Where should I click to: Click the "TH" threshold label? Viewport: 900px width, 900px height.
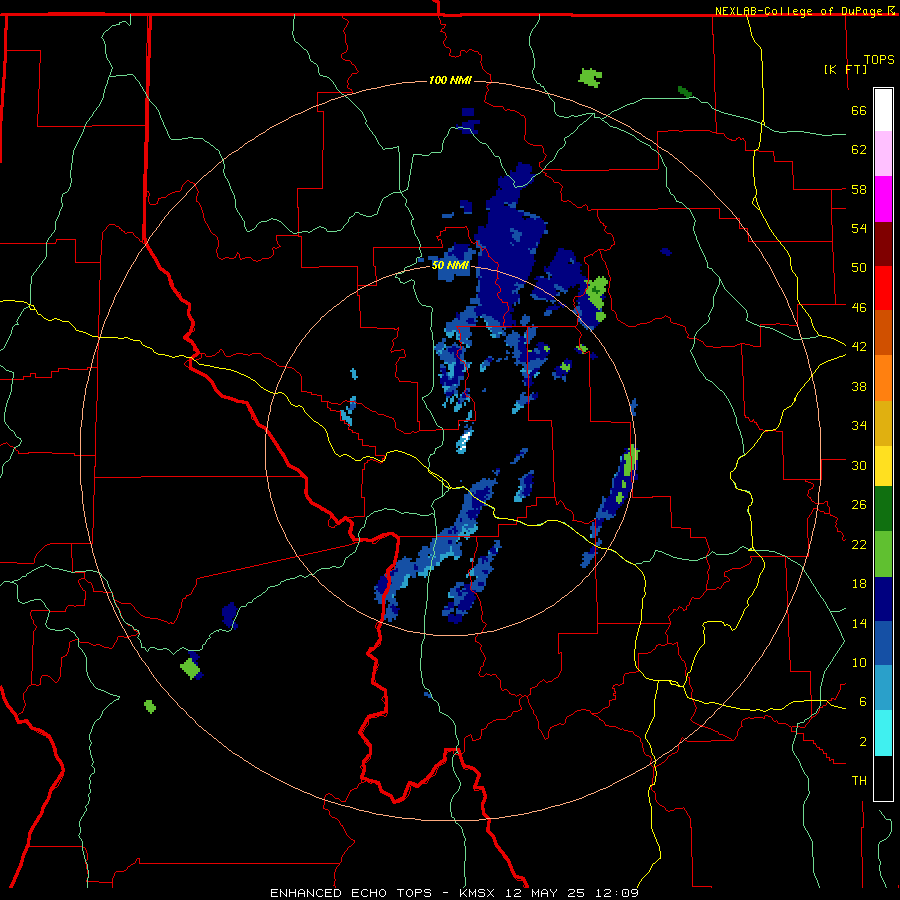[x=859, y=781]
